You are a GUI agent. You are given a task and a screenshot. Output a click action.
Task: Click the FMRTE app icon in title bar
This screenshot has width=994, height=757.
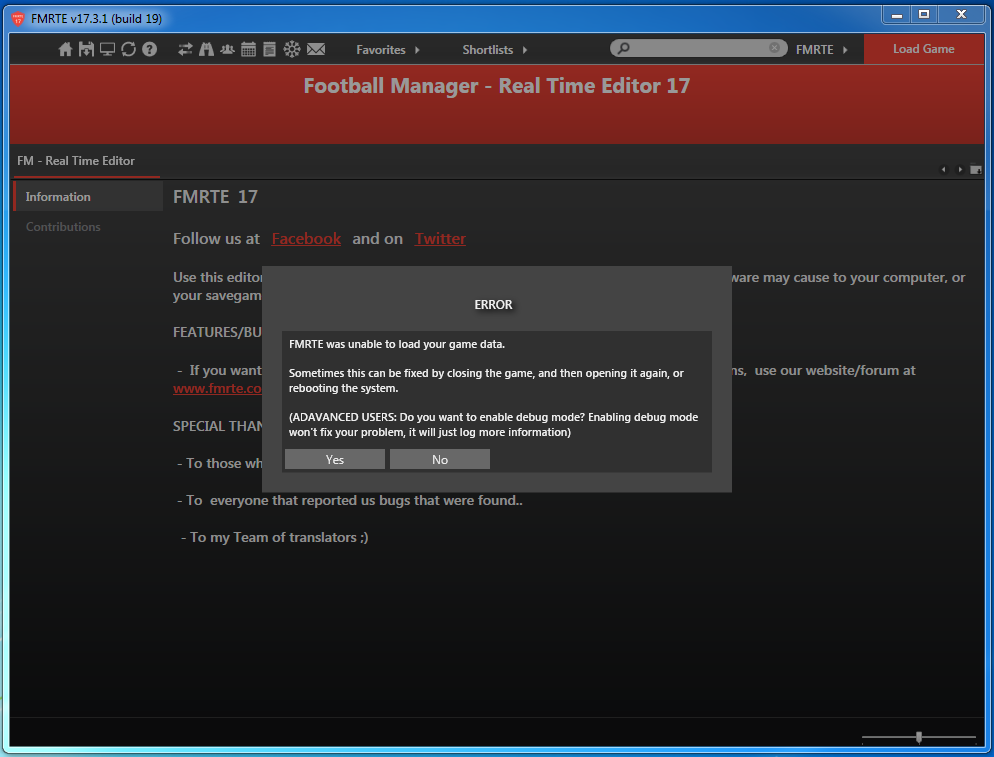18,19
